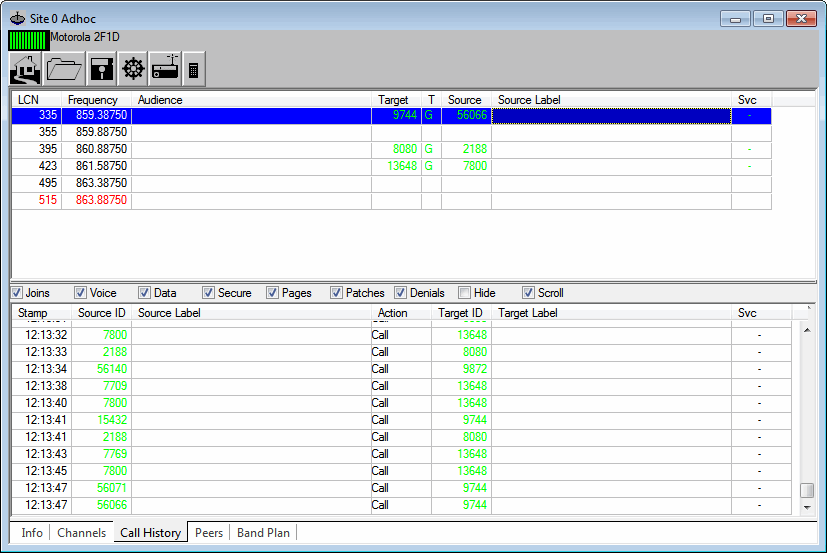Toggle the Patches checkbox
Viewport: 827px width, 553px height.
point(336,293)
